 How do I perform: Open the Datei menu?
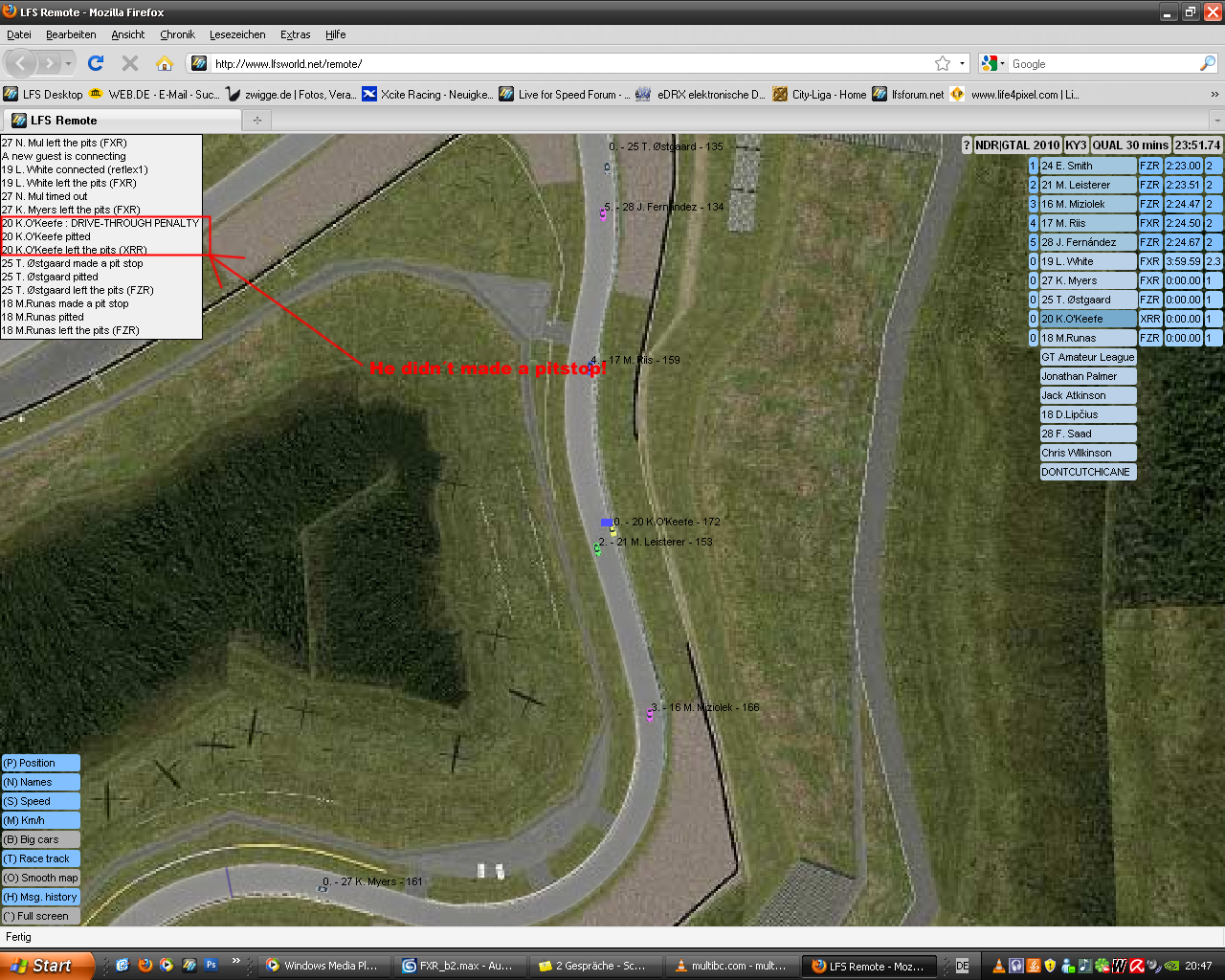[x=19, y=34]
